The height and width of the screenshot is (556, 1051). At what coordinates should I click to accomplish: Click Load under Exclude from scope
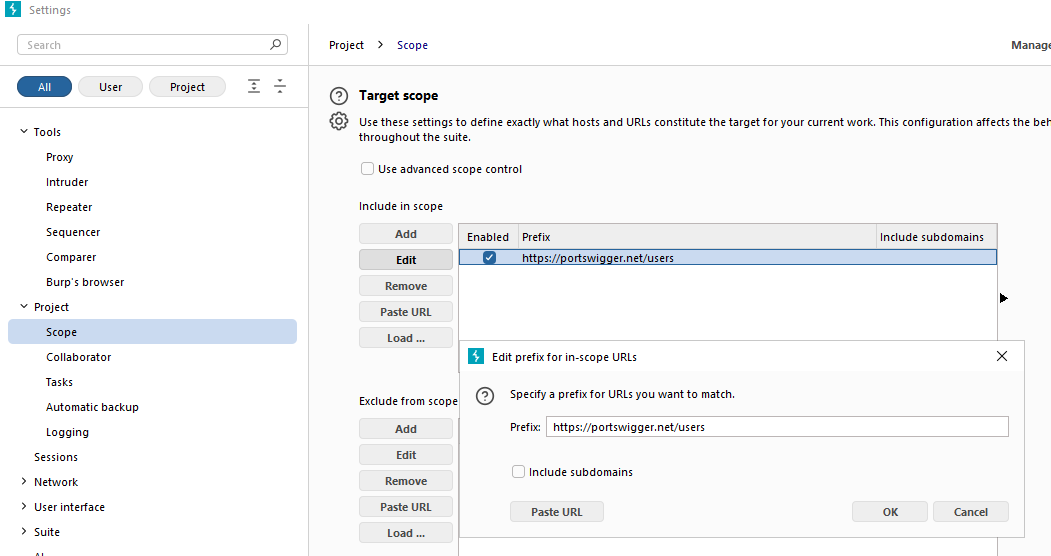coord(406,533)
